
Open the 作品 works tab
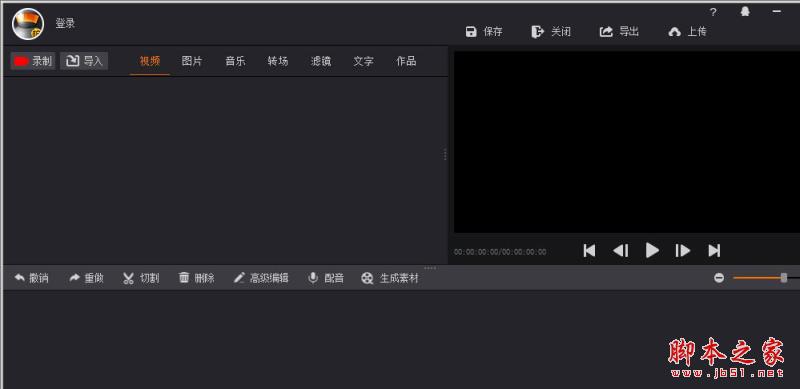click(406, 61)
